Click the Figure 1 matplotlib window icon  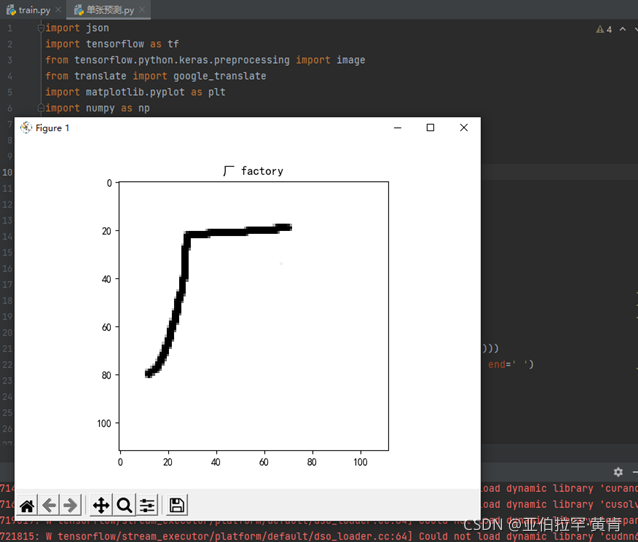(26, 127)
